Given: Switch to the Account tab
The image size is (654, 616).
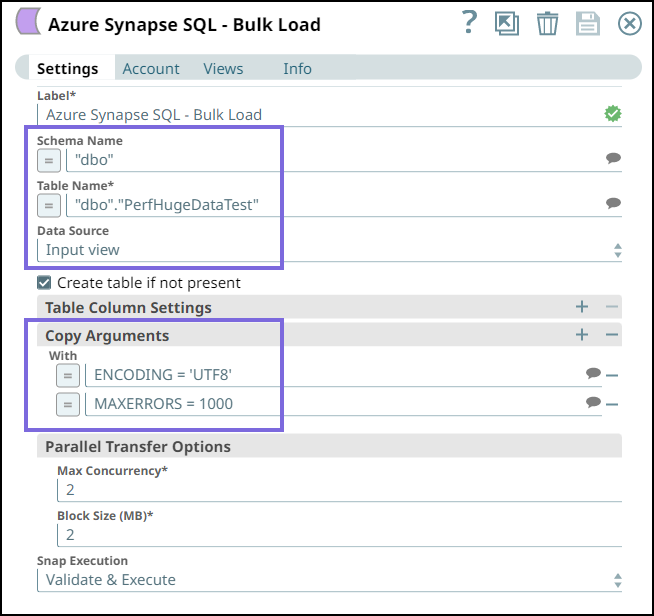Looking at the screenshot, I should 151,68.
